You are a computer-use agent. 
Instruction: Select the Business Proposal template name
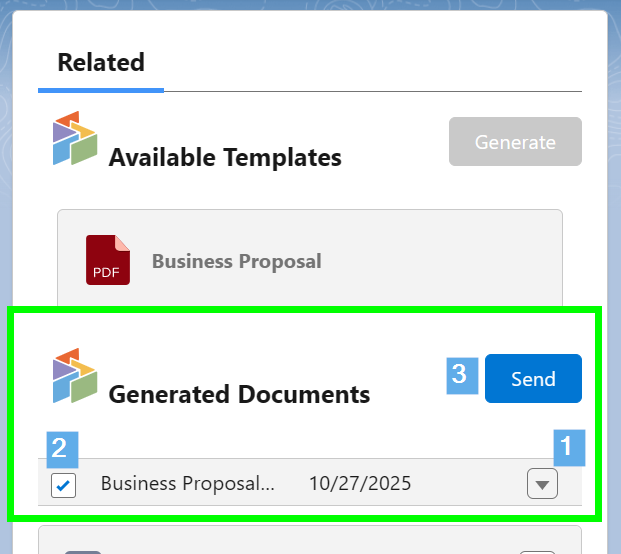point(237,261)
